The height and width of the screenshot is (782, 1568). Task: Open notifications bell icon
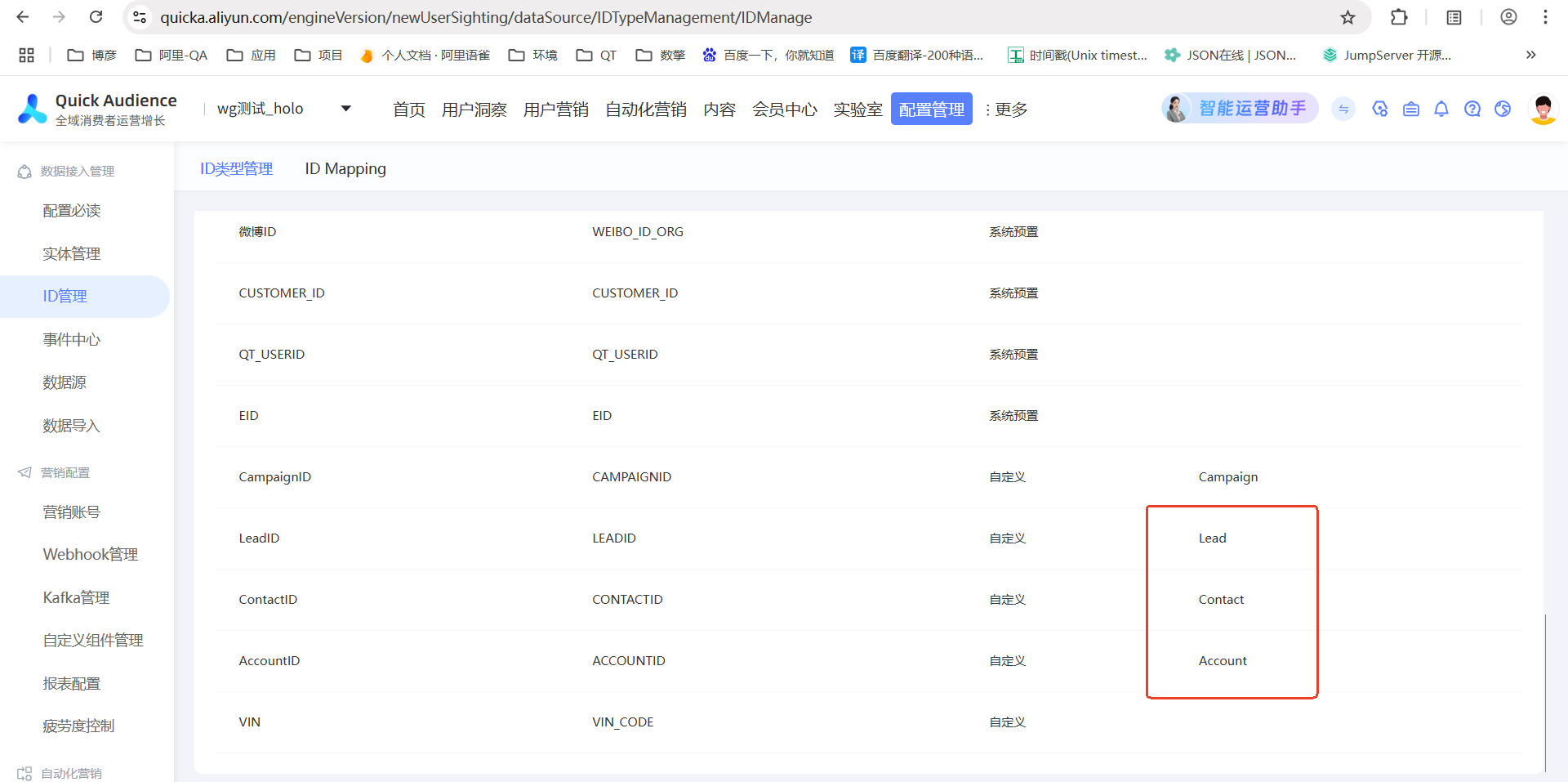pos(1441,109)
